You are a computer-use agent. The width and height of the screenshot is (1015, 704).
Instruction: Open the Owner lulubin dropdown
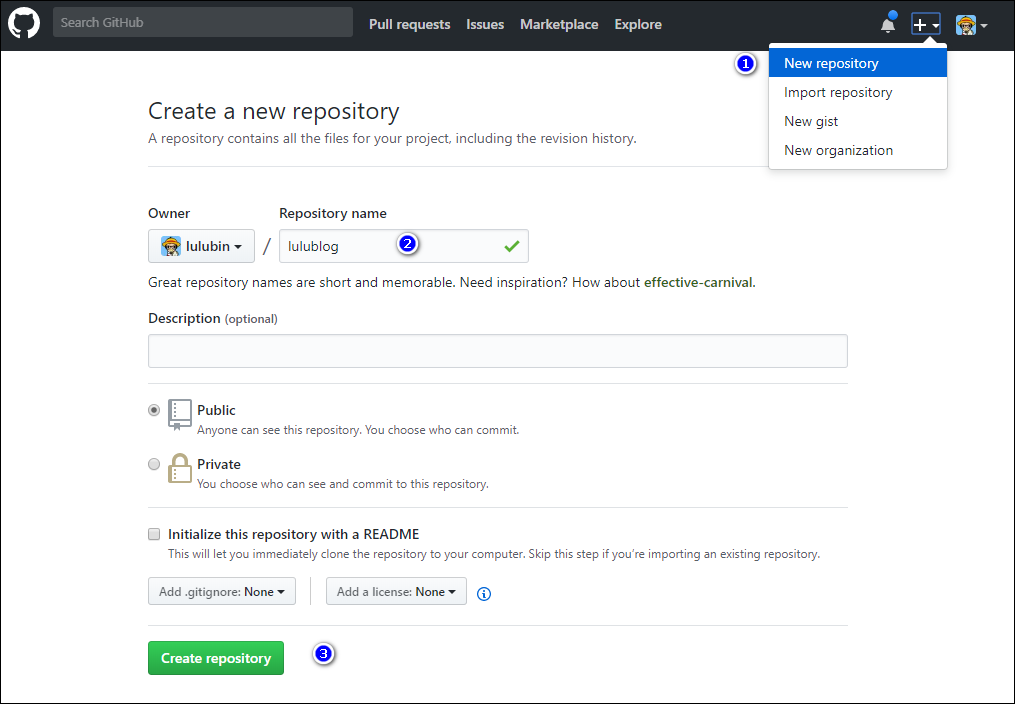click(201, 246)
